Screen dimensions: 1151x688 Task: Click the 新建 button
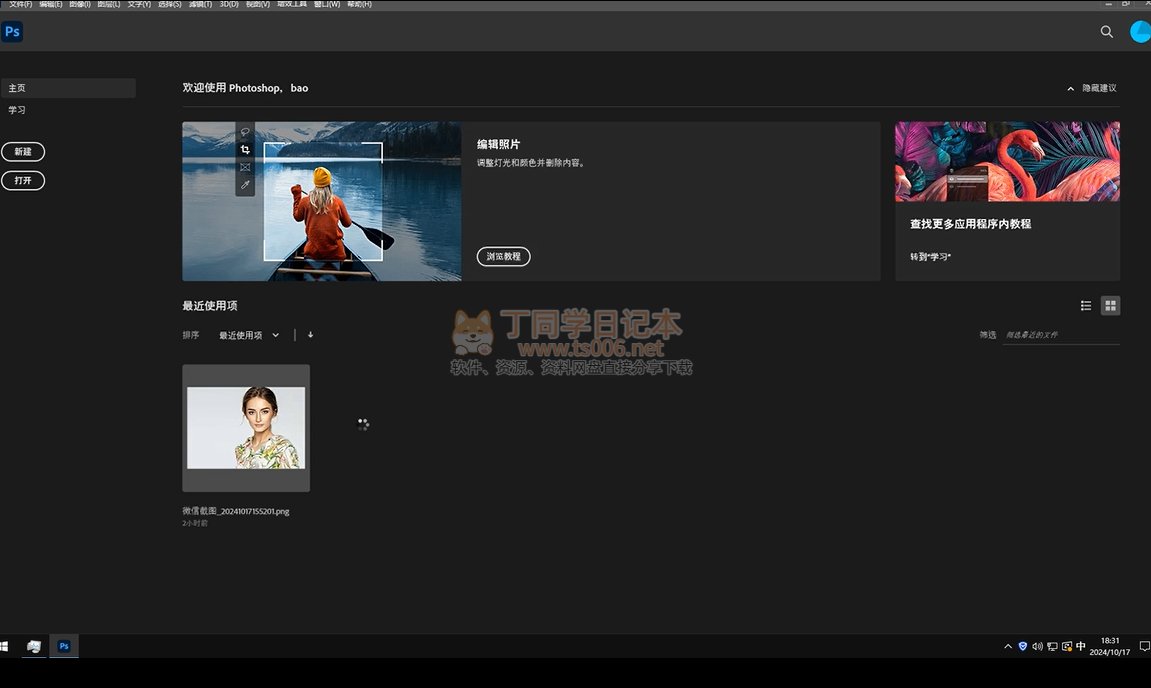point(23,152)
